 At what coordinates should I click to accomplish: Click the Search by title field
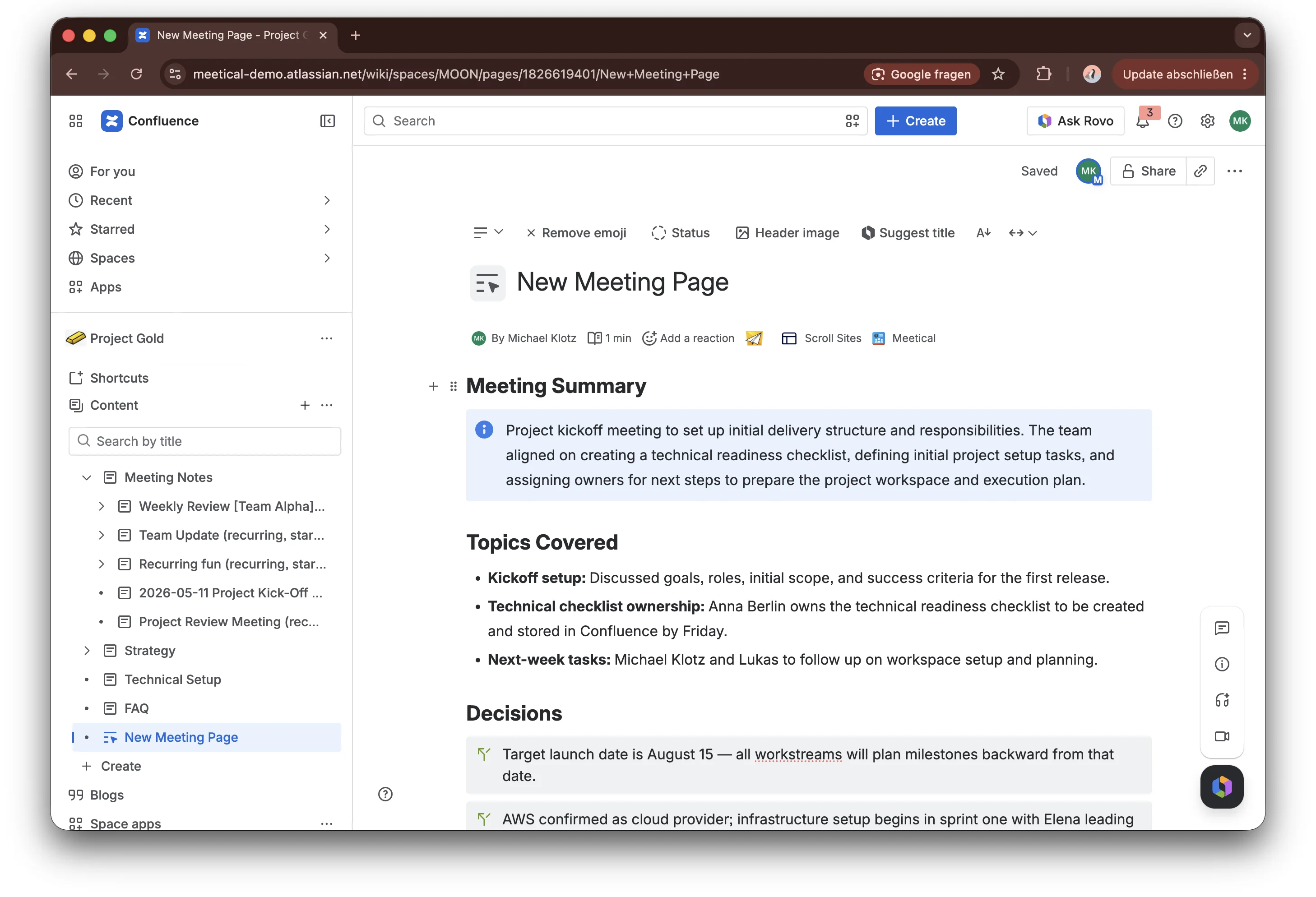204,440
